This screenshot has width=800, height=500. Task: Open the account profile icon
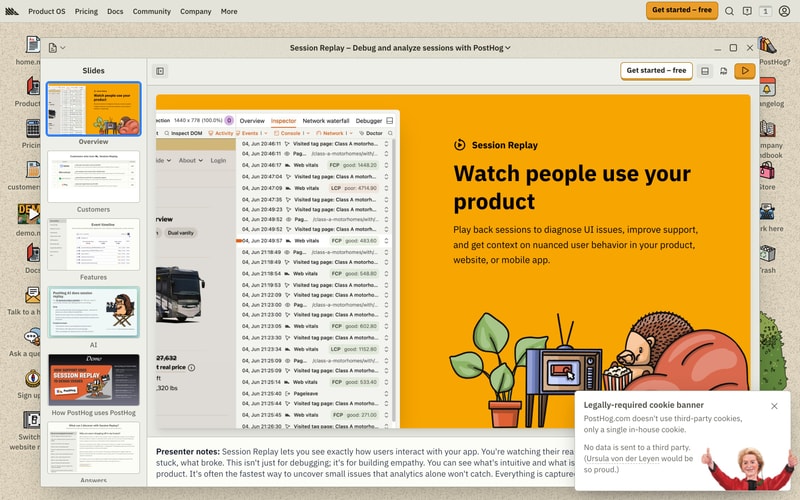pos(784,11)
